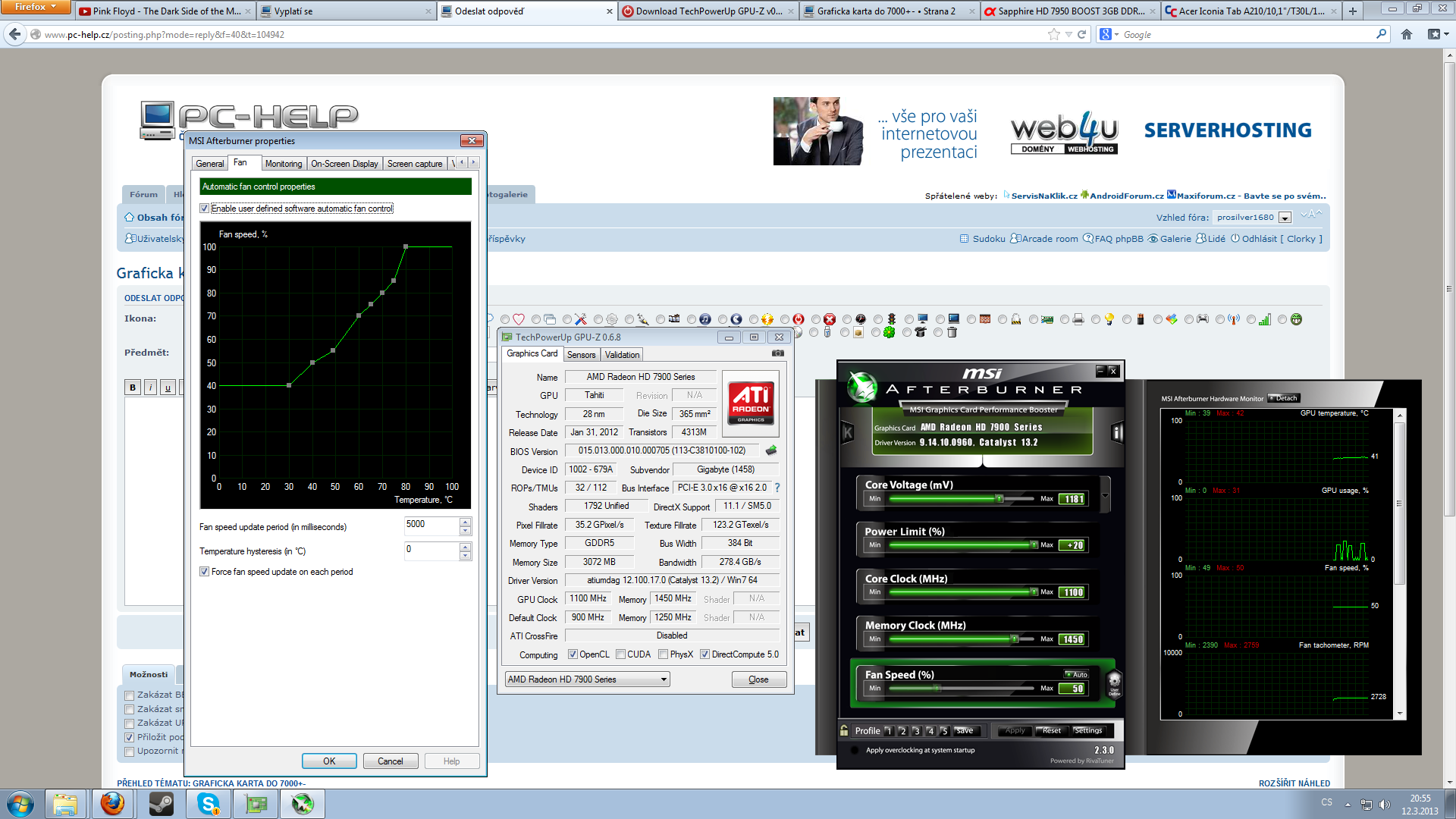
Task: Take a GPU-Z screenshot with camera icon
Action: click(777, 353)
